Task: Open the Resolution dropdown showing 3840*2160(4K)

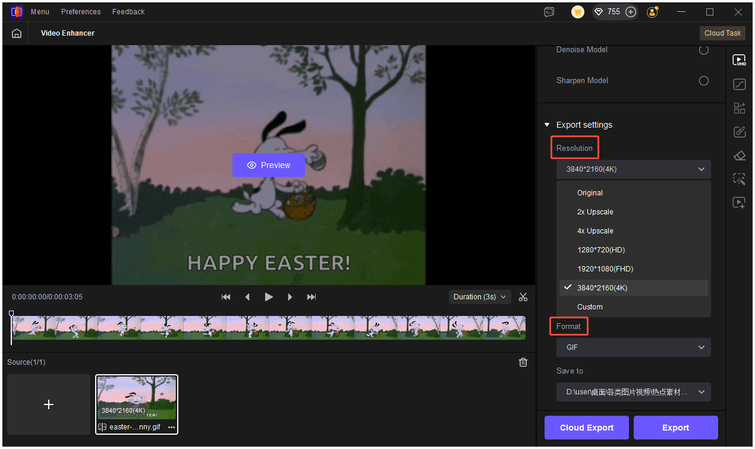Action: (633, 170)
